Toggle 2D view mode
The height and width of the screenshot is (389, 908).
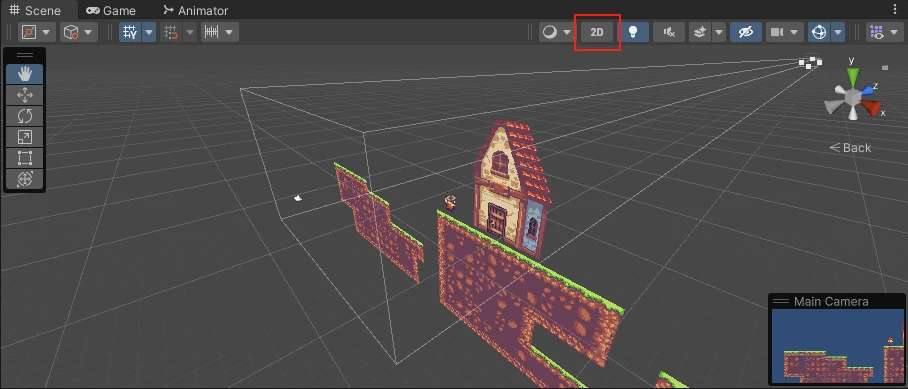tap(597, 32)
